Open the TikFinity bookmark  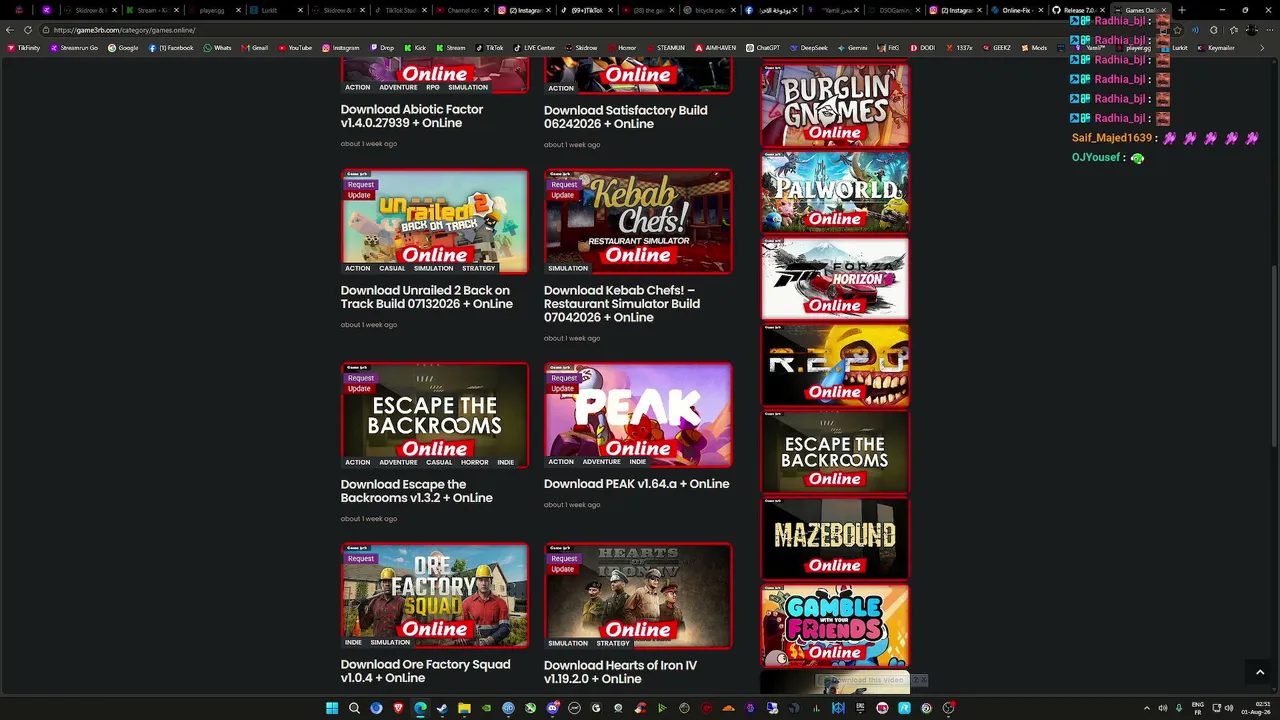[x=24, y=48]
